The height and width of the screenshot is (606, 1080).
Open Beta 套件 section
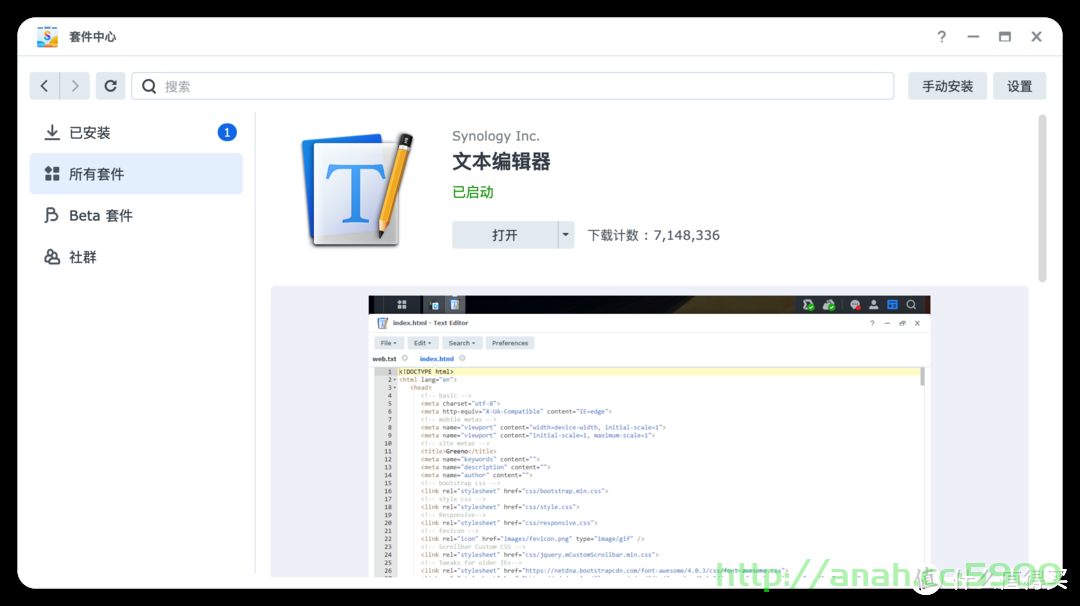136,216
